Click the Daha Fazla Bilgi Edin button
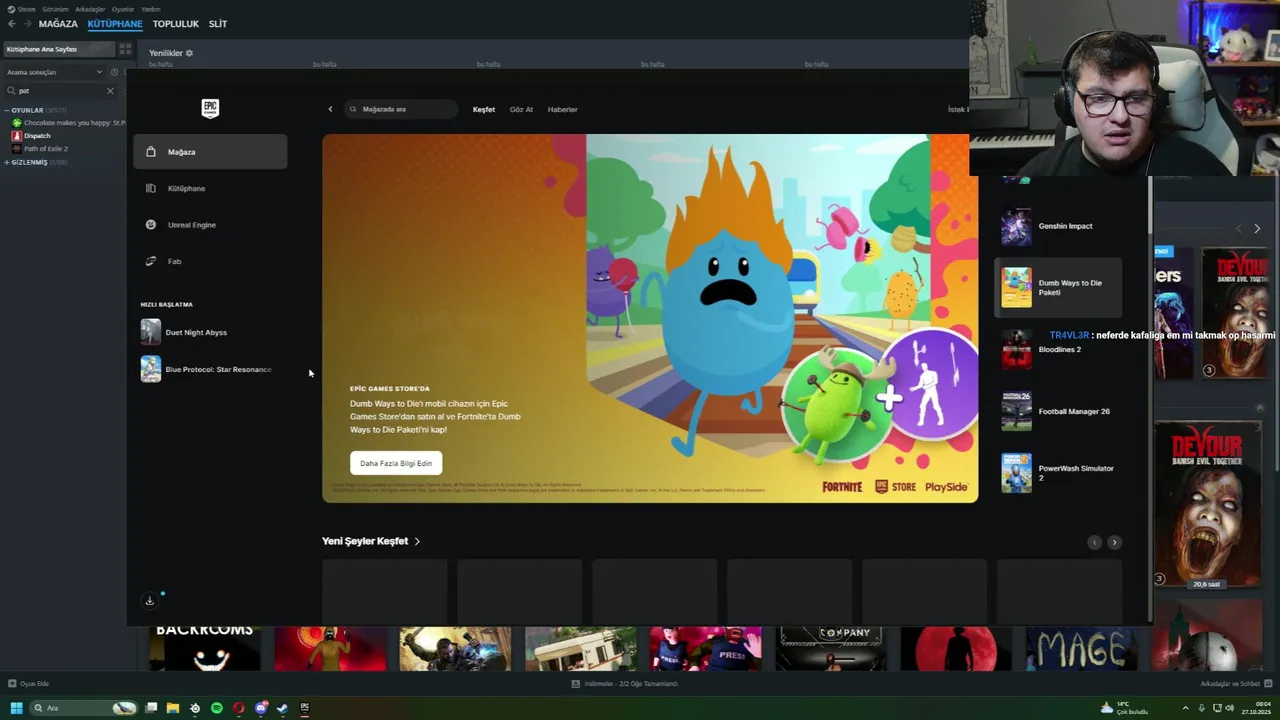The width and height of the screenshot is (1280, 720). [x=396, y=463]
